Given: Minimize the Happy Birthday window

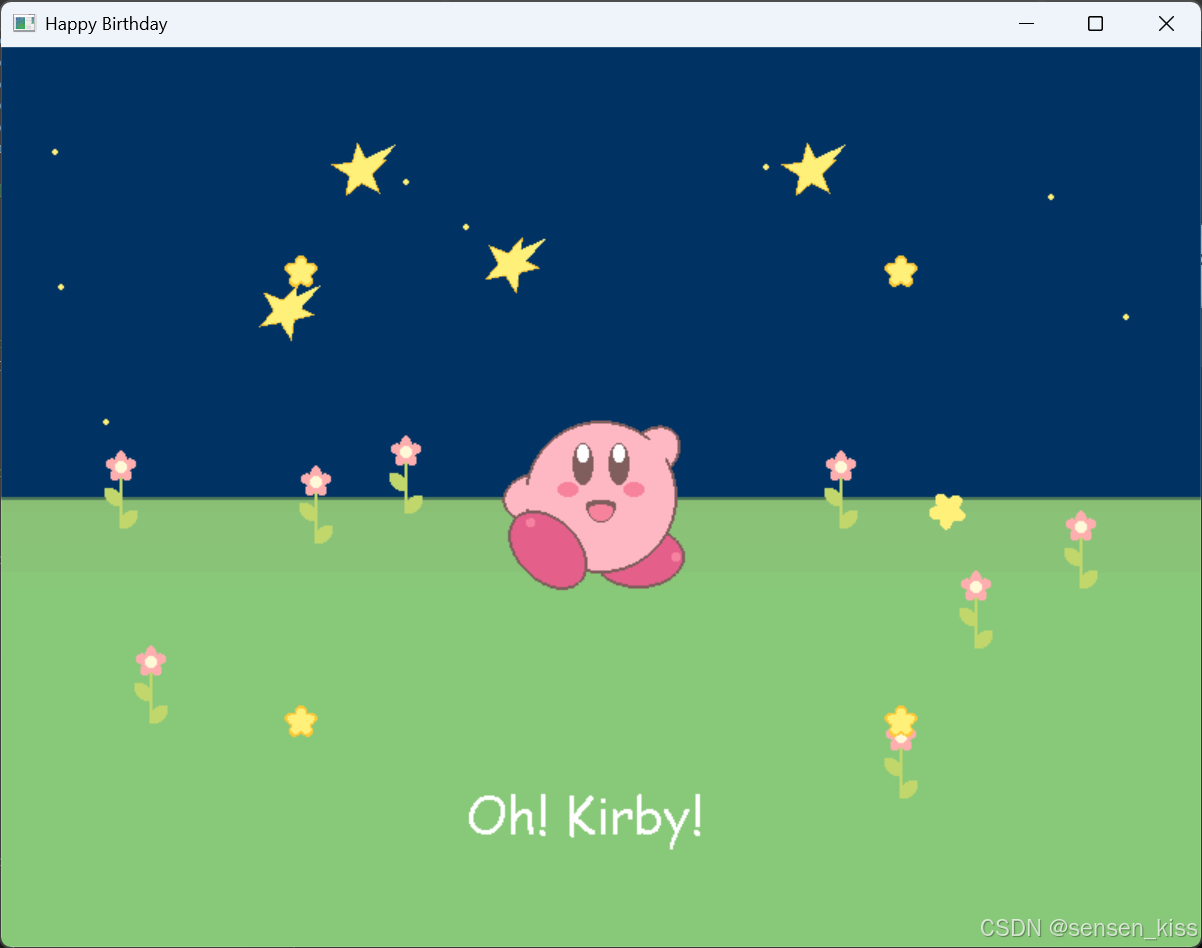Looking at the screenshot, I should 1026,23.
